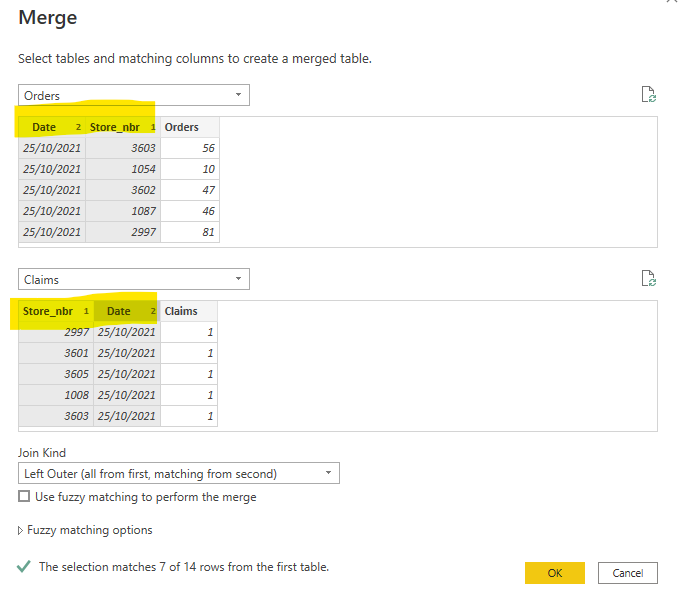683x605 pixels.
Task: Click the match status message text
Action: 184,567
